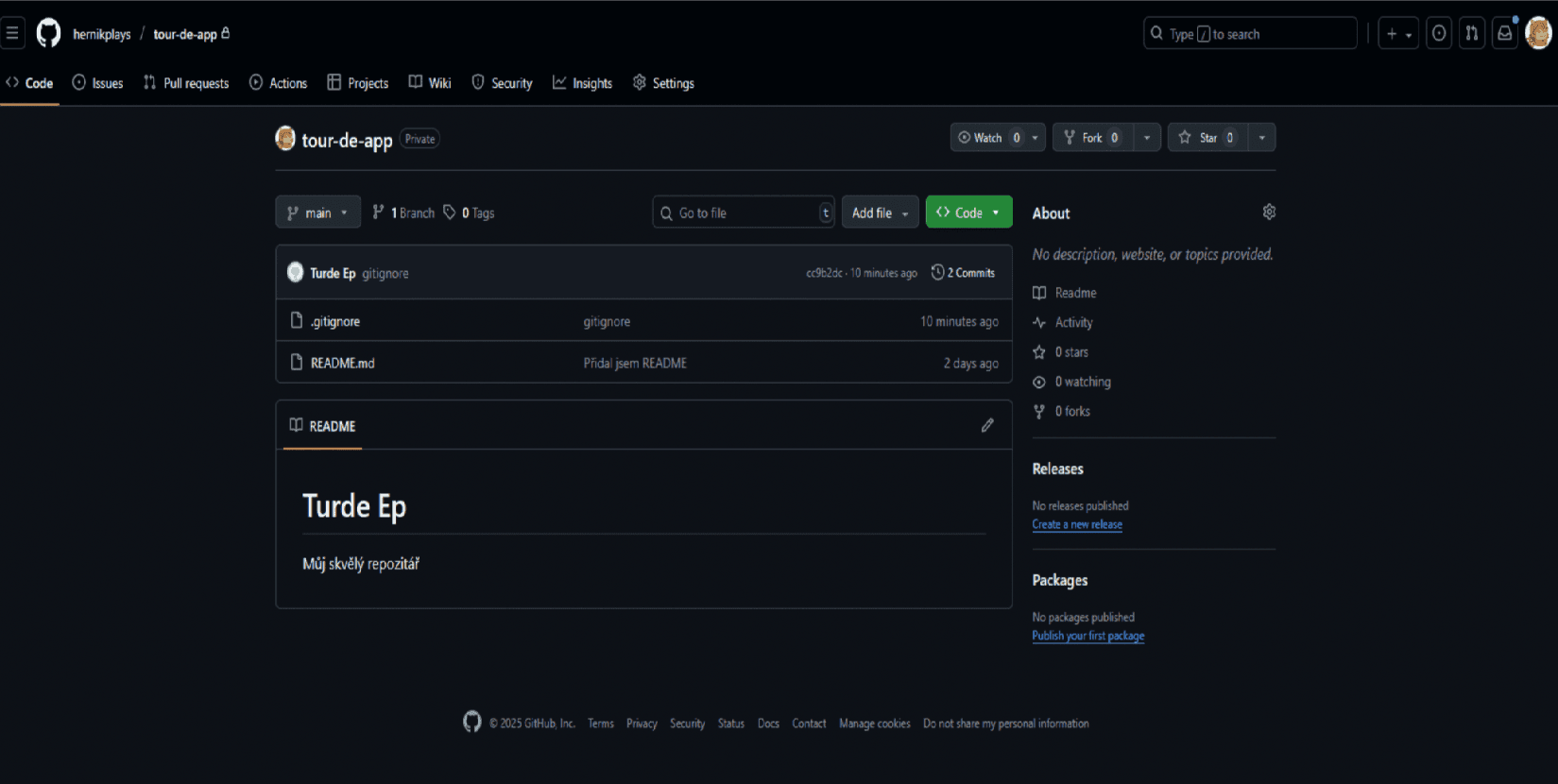Screen dimensions: 1558x784
Task: Click the user profile avatar
Action: click(1538, 34)
